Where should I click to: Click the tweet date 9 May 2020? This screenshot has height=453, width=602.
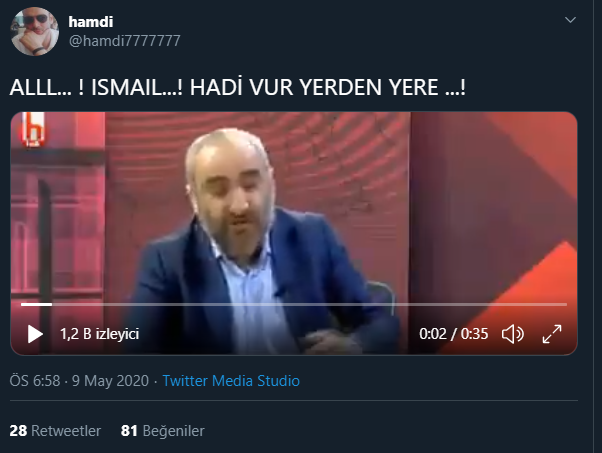tap(111, 381)
